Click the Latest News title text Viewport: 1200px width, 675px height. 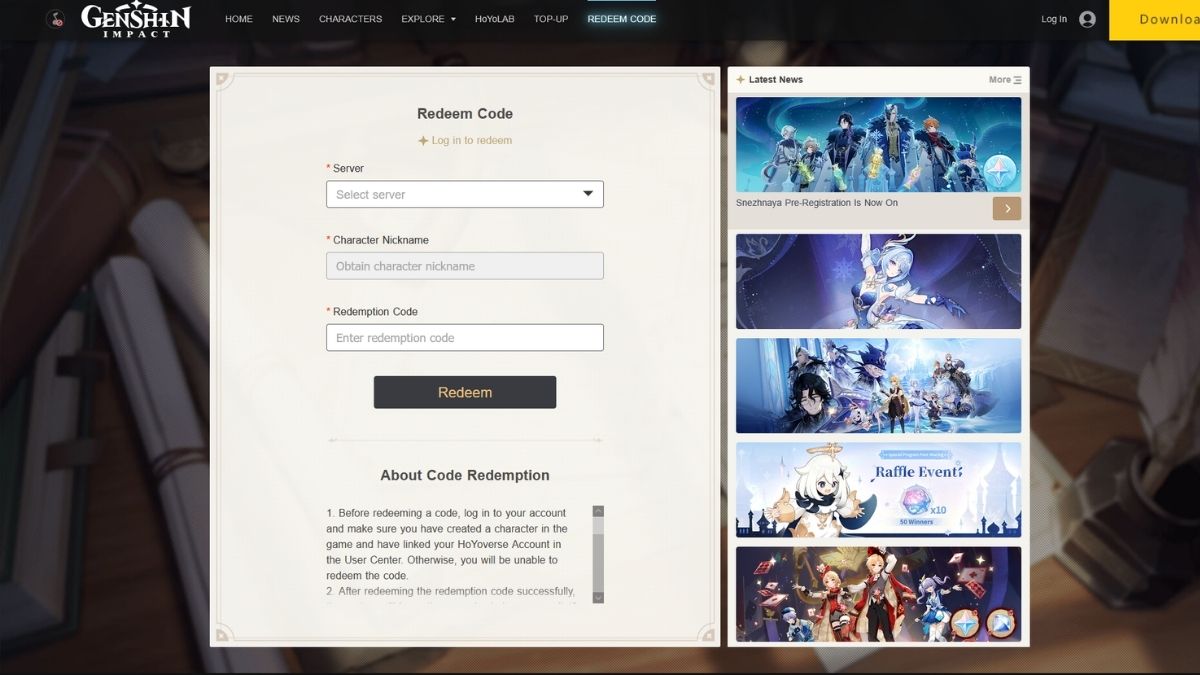[776, 80]
